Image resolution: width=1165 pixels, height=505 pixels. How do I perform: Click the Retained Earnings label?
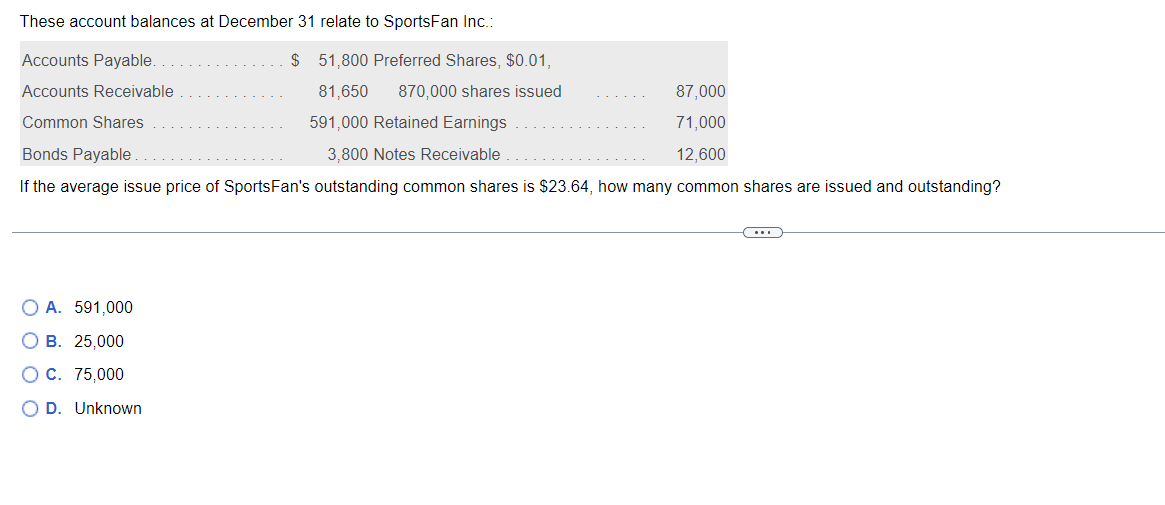440,123
